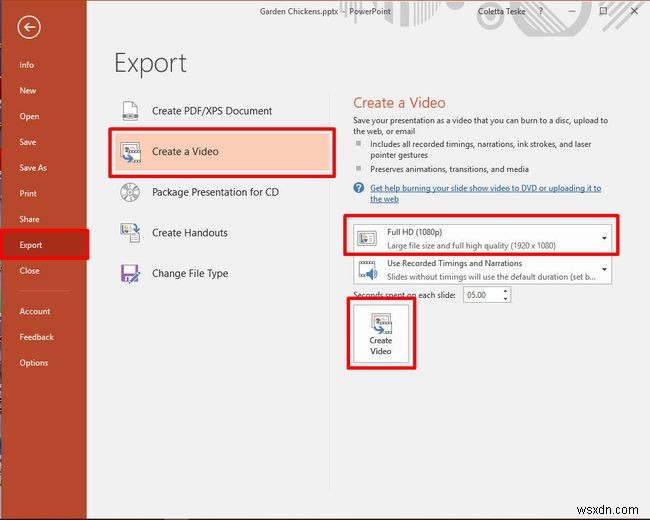
Task: Click the Coletta Teske account name
Action: [502, 11]
